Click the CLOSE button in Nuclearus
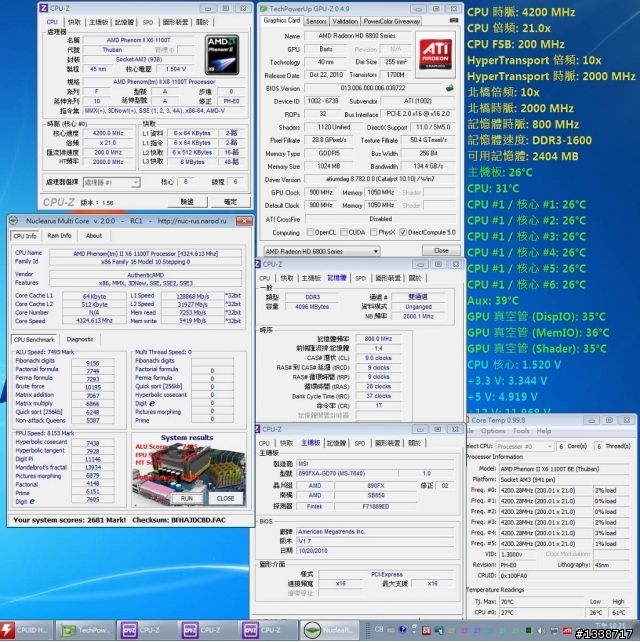The image size is (640, 642). [x=226, y=498]
